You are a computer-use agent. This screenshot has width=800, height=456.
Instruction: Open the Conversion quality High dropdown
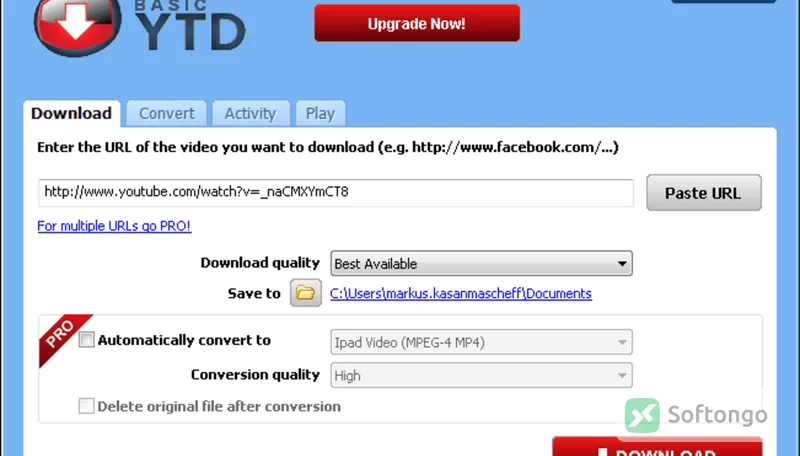(x=481, y=375)
